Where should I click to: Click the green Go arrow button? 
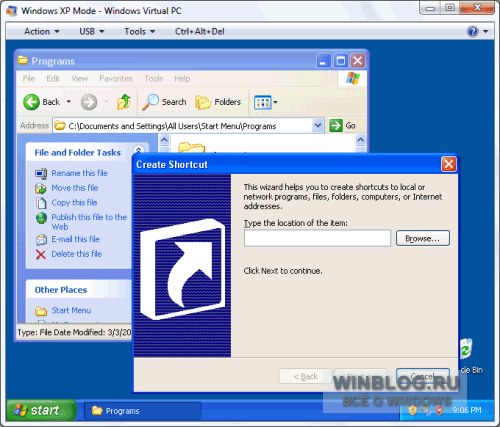click(x=336, y=126)
